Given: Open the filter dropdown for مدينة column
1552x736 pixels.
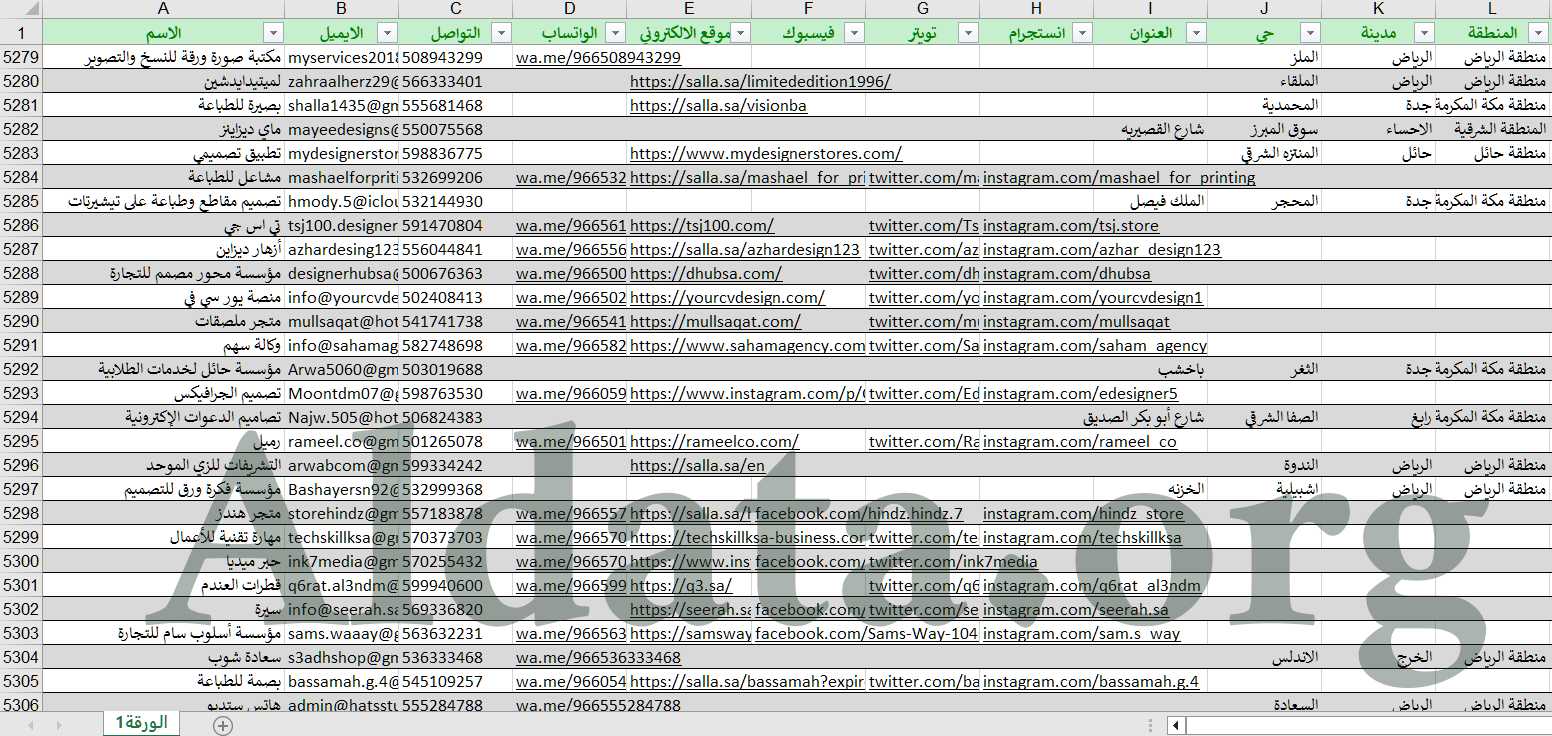Looking at the screenshot, I should point(1425,33).
